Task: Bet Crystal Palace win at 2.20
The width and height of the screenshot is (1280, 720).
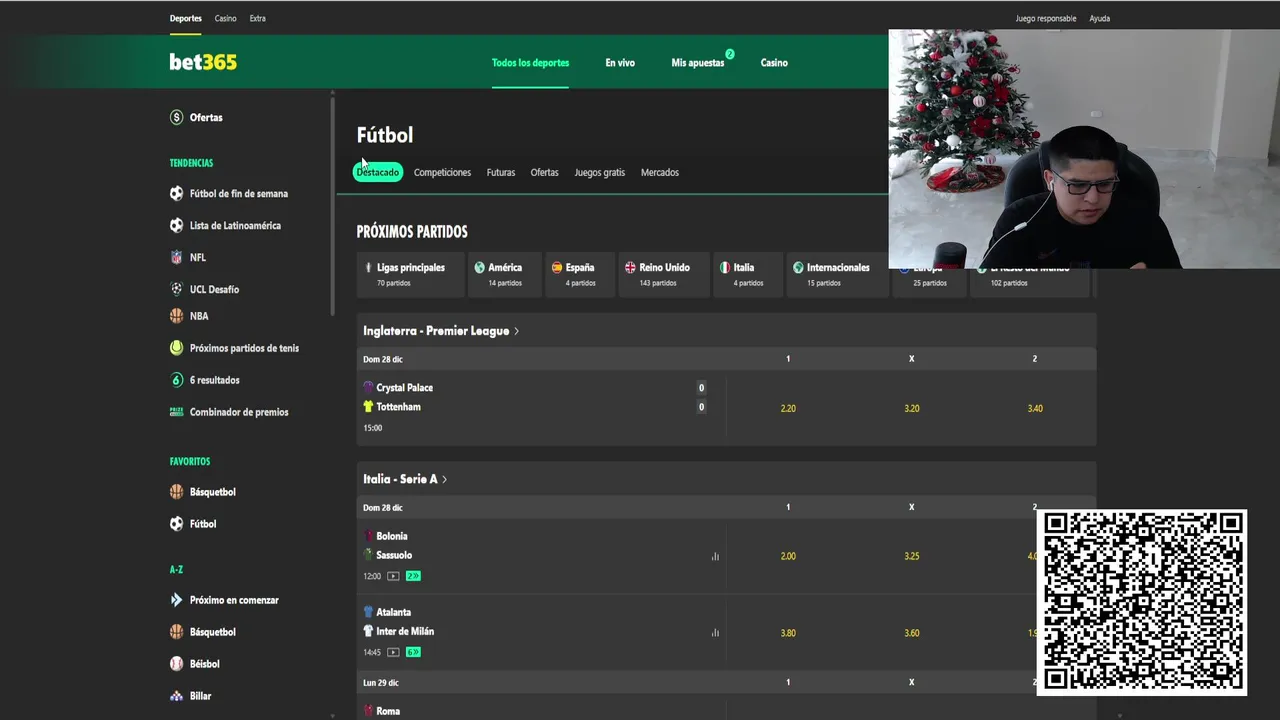Action: (x=788, y=408)
